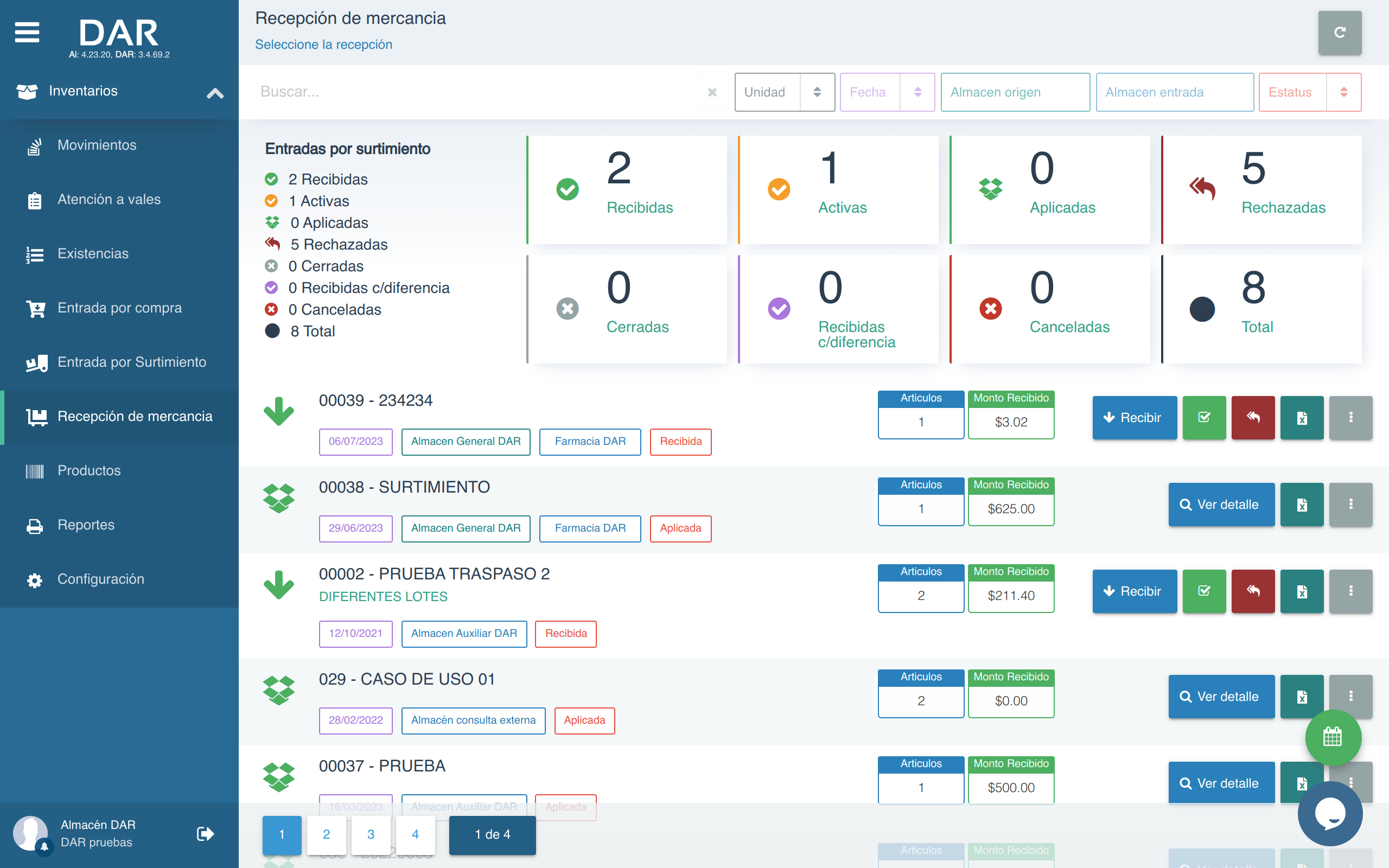Click the 29/06/2023 date tag
The height and width of the screenshot is (868, 1389).
356,528
